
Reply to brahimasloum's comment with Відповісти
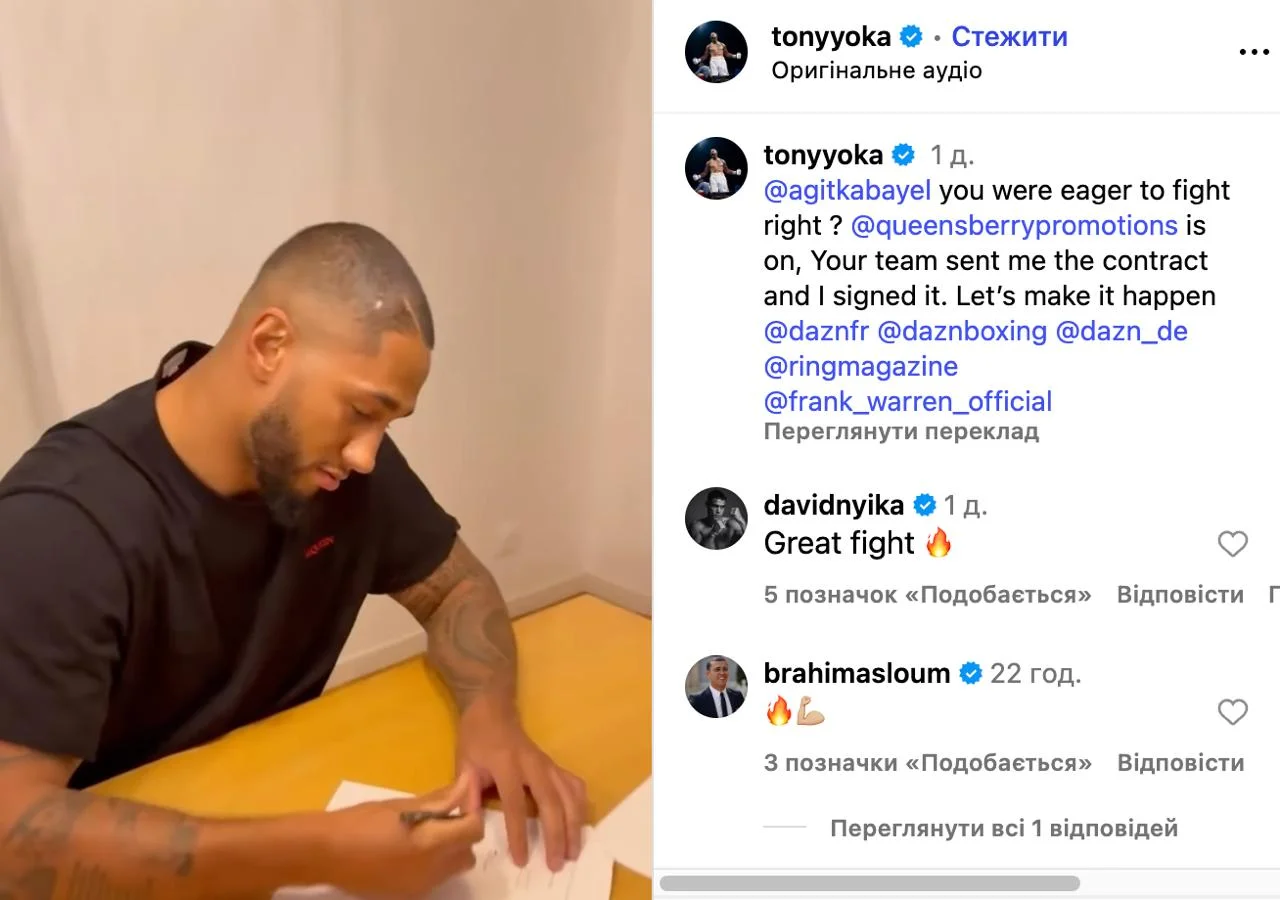click(1180, 762)
